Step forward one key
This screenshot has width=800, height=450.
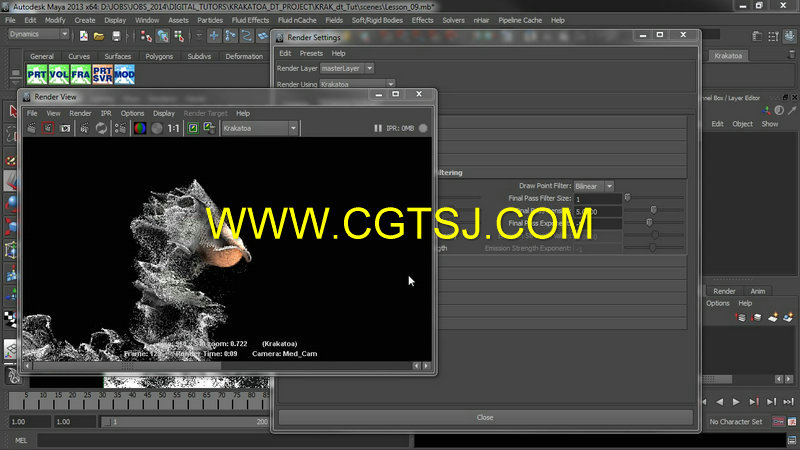coord(754,402)
